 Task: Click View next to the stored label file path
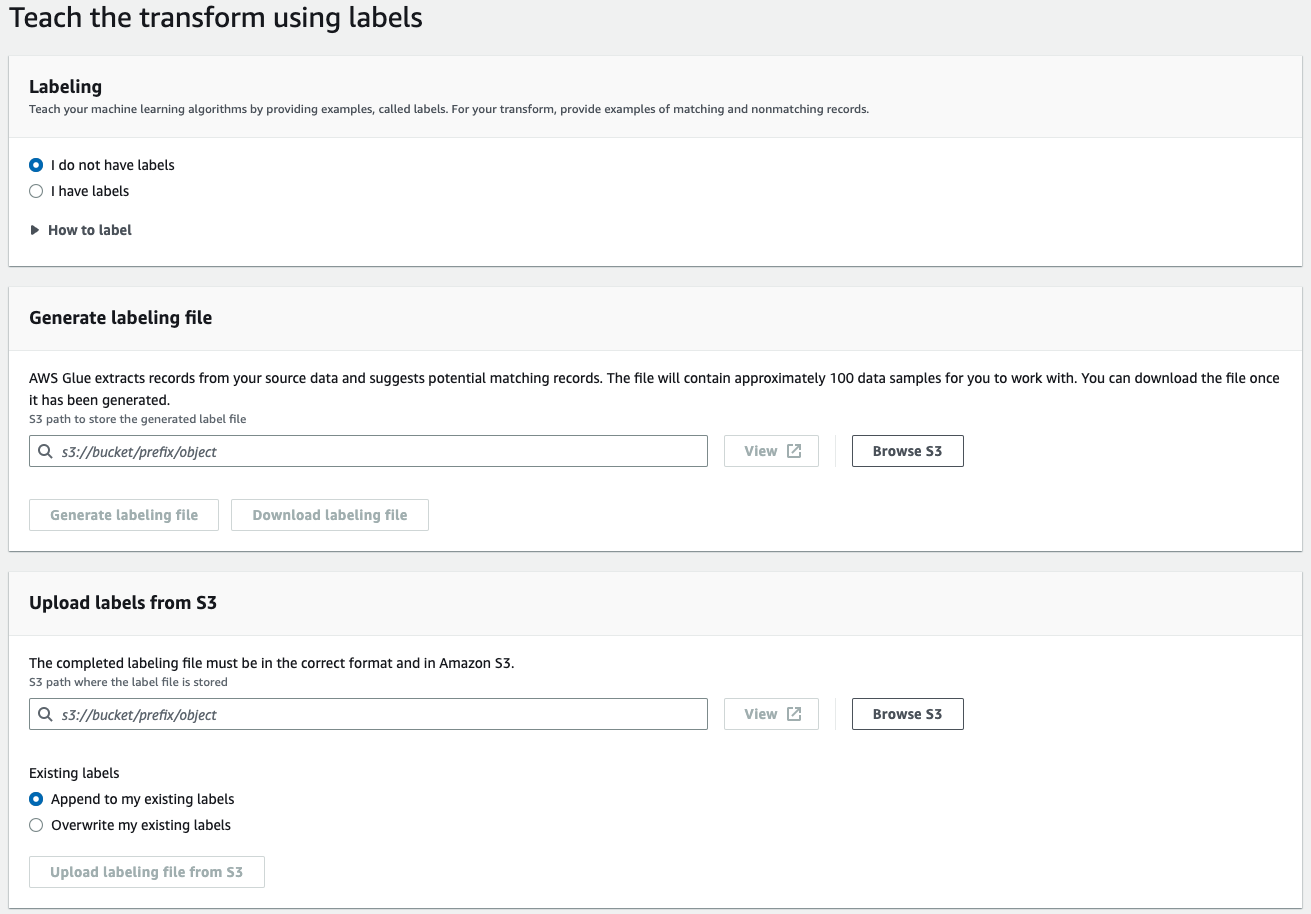click(771, 713)
